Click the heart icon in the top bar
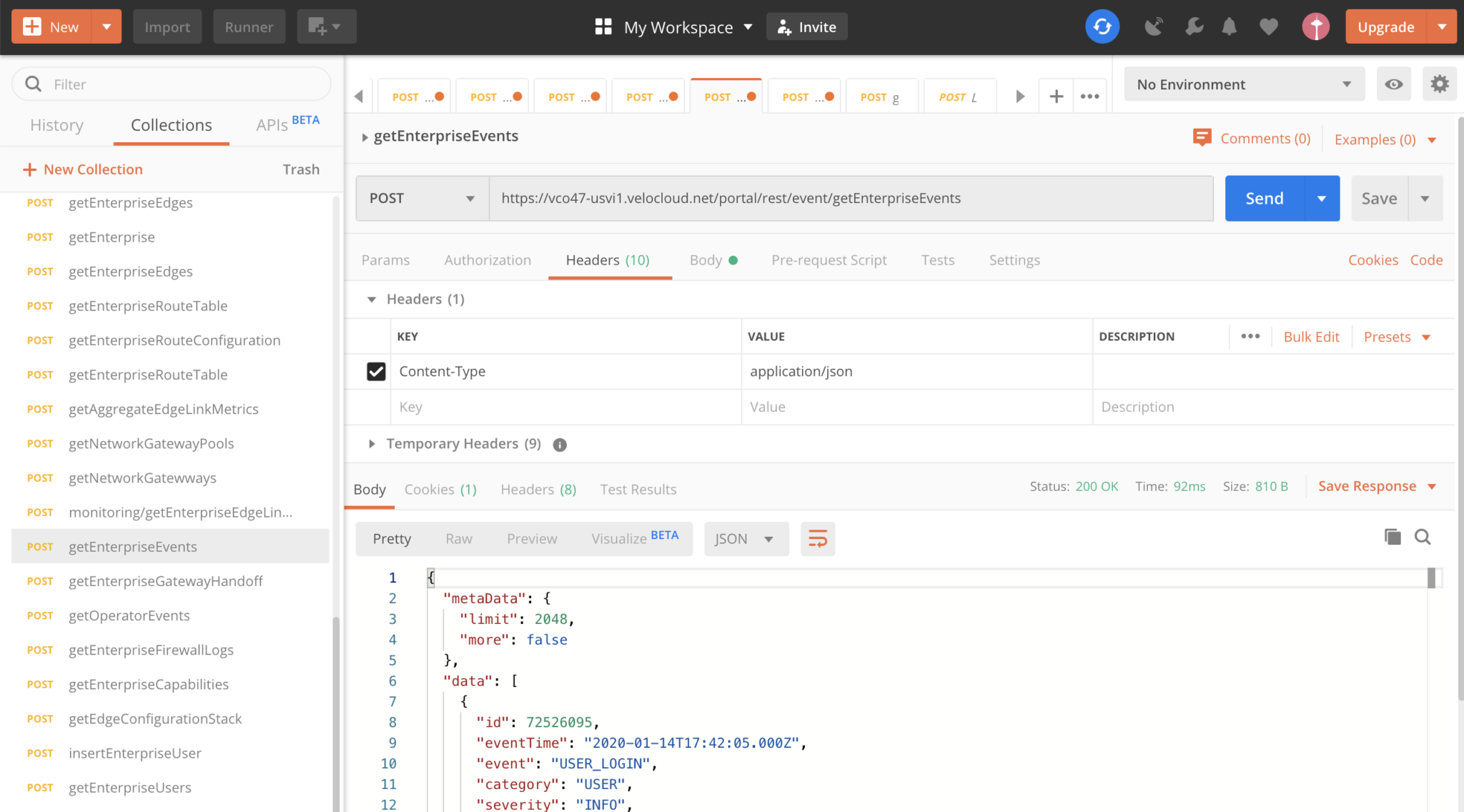Image resolution: width=1464 pixels, height=812 pixels. (1268, 26)
